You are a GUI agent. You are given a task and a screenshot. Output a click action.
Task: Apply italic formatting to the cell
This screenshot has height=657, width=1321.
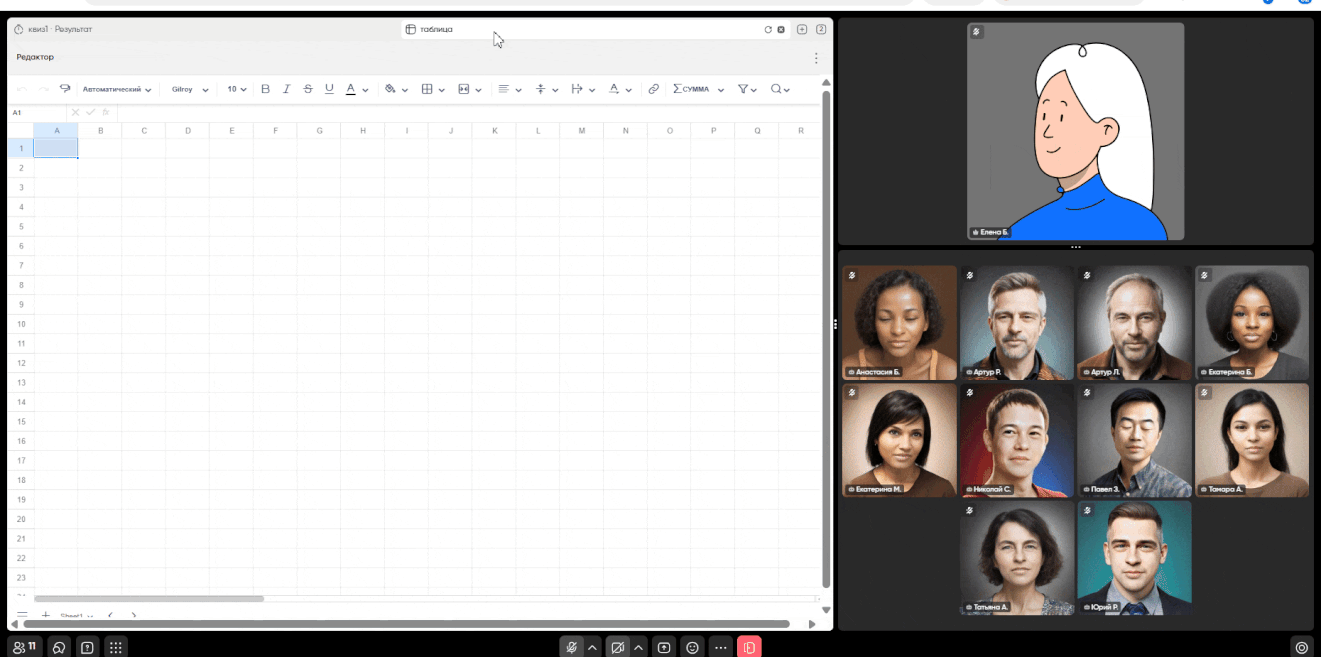(286, 89)
